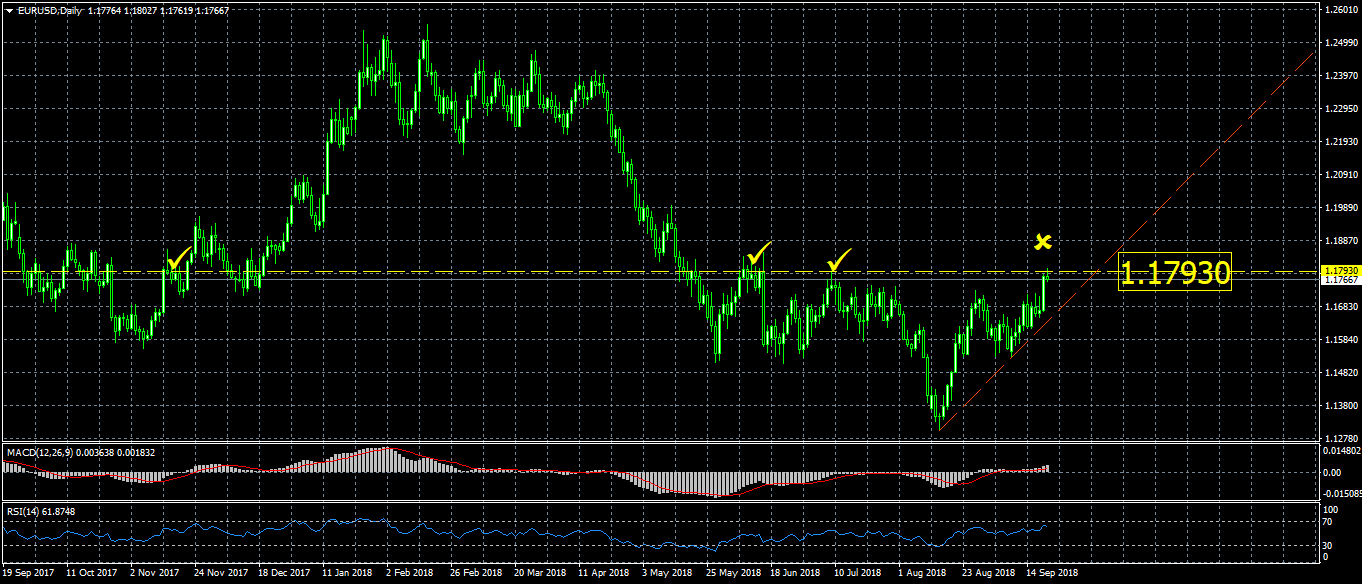The width and height of the screenshot is (1362, 584).
Task: Click the yellow checkmark near July 2018
Action: 838,260
